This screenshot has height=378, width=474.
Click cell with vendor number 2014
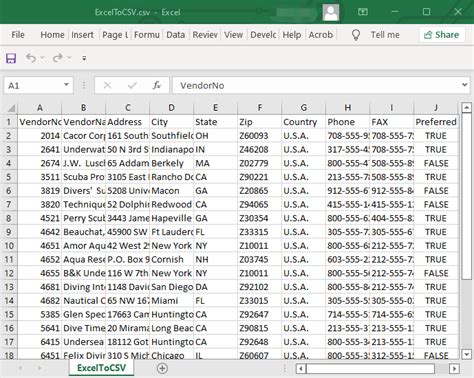pyautogui.click(x=40, y=136)
